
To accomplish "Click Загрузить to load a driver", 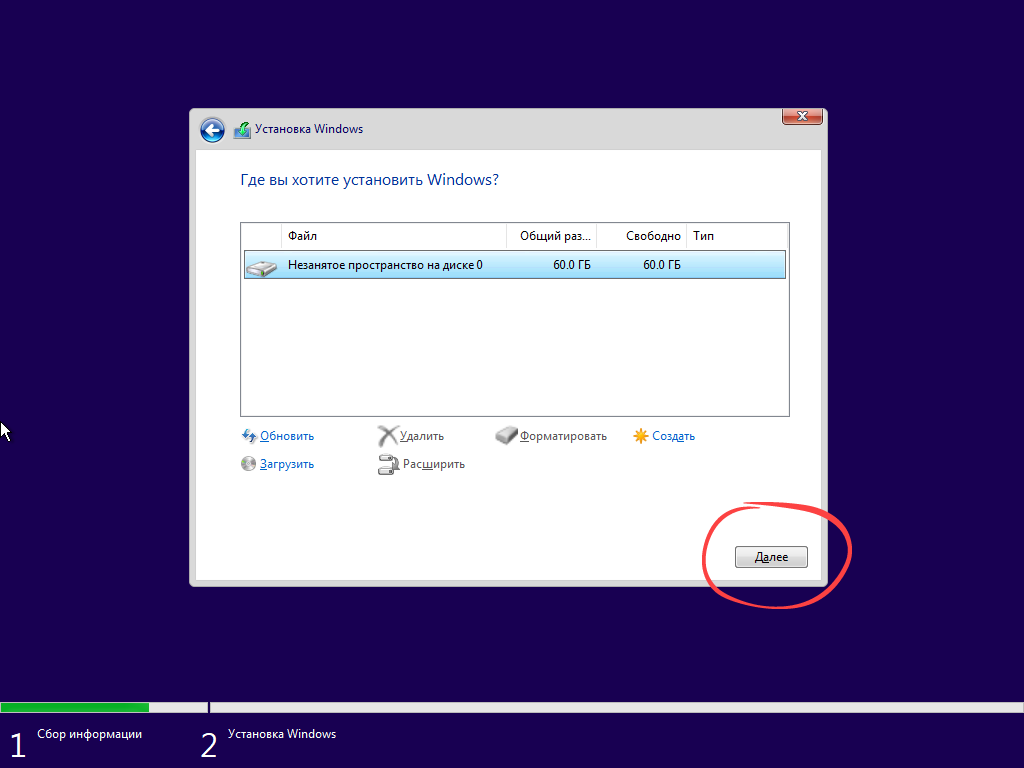I will pyautogui.click(x=287, y=464).
